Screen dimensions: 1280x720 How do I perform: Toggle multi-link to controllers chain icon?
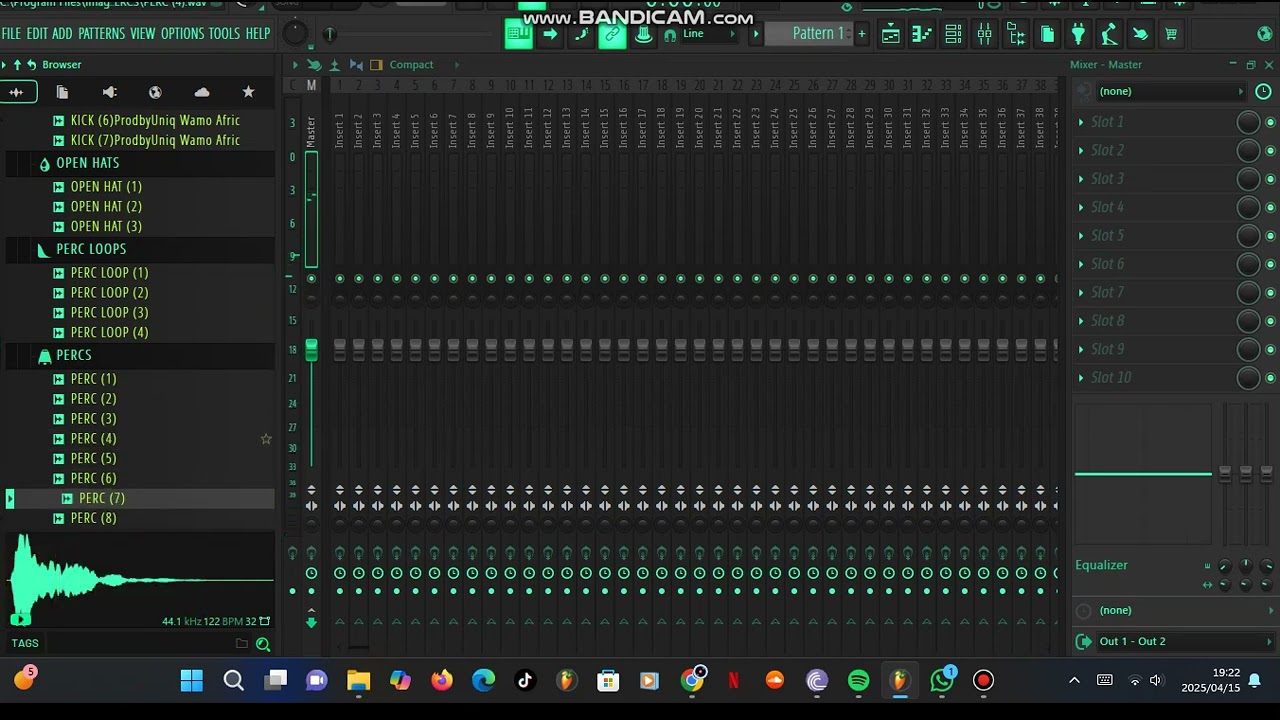[612, 36]
